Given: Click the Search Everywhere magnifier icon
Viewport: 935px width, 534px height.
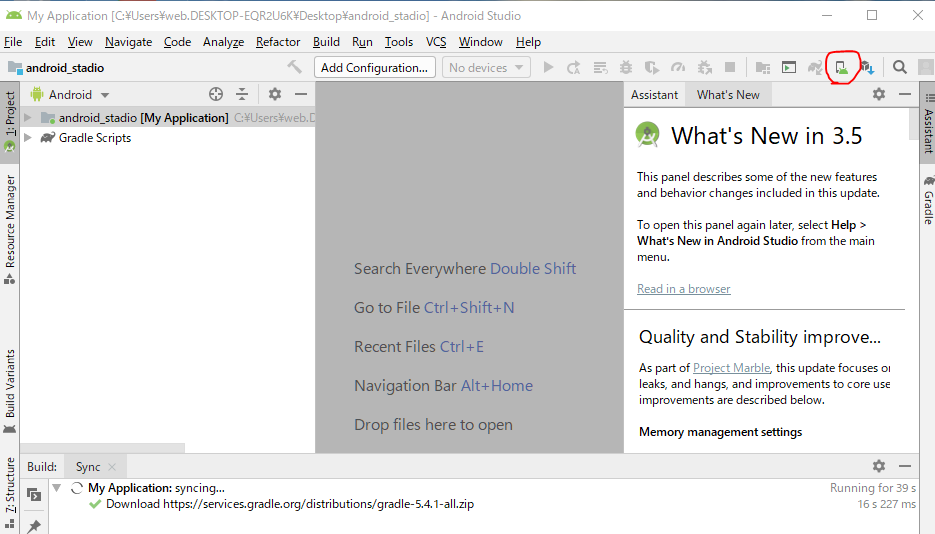Looking at the screenshot, I should (x=900, y=68).
